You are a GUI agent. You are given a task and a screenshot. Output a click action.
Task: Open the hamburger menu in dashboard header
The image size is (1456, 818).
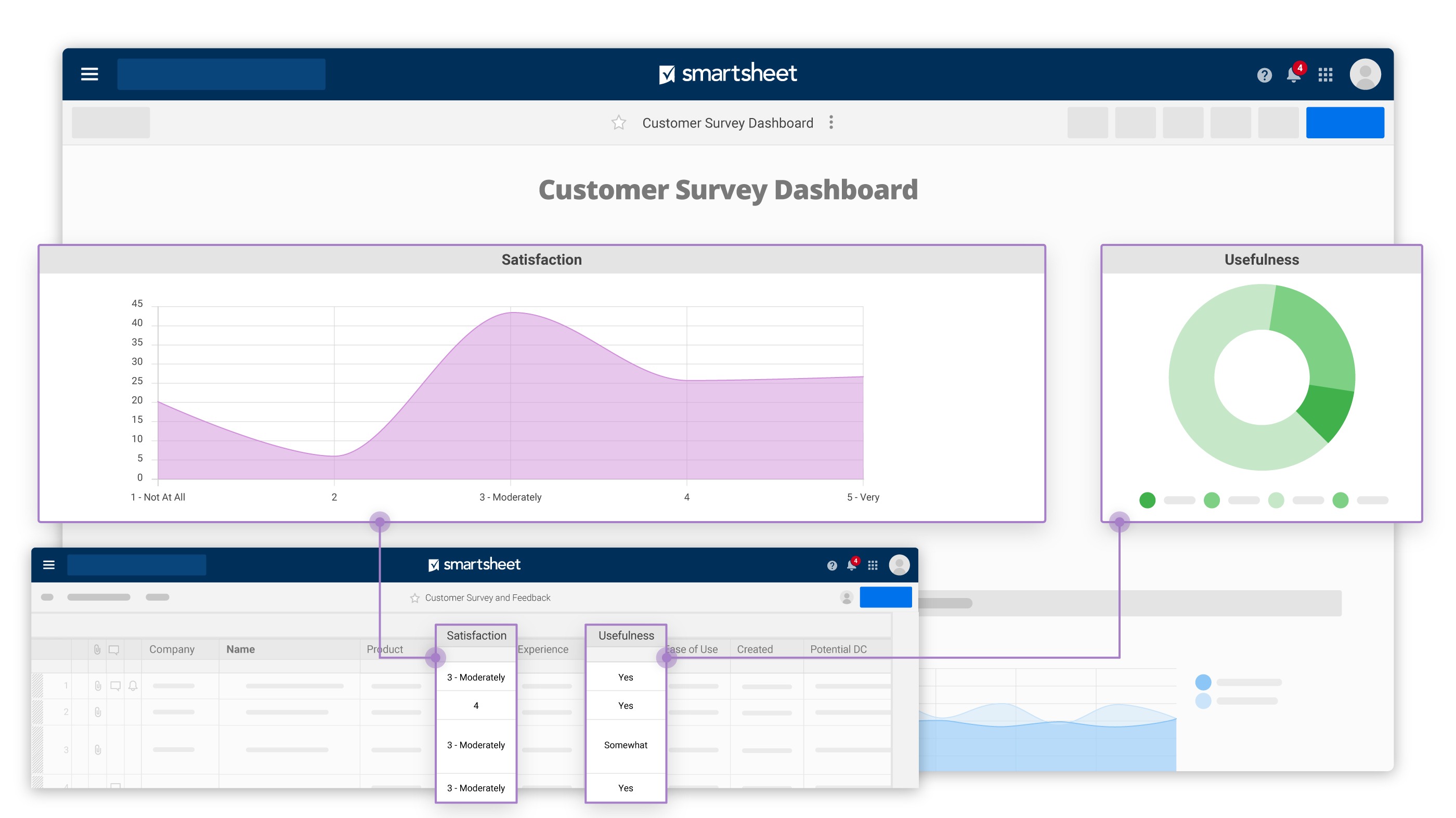[x=89, y=74]
